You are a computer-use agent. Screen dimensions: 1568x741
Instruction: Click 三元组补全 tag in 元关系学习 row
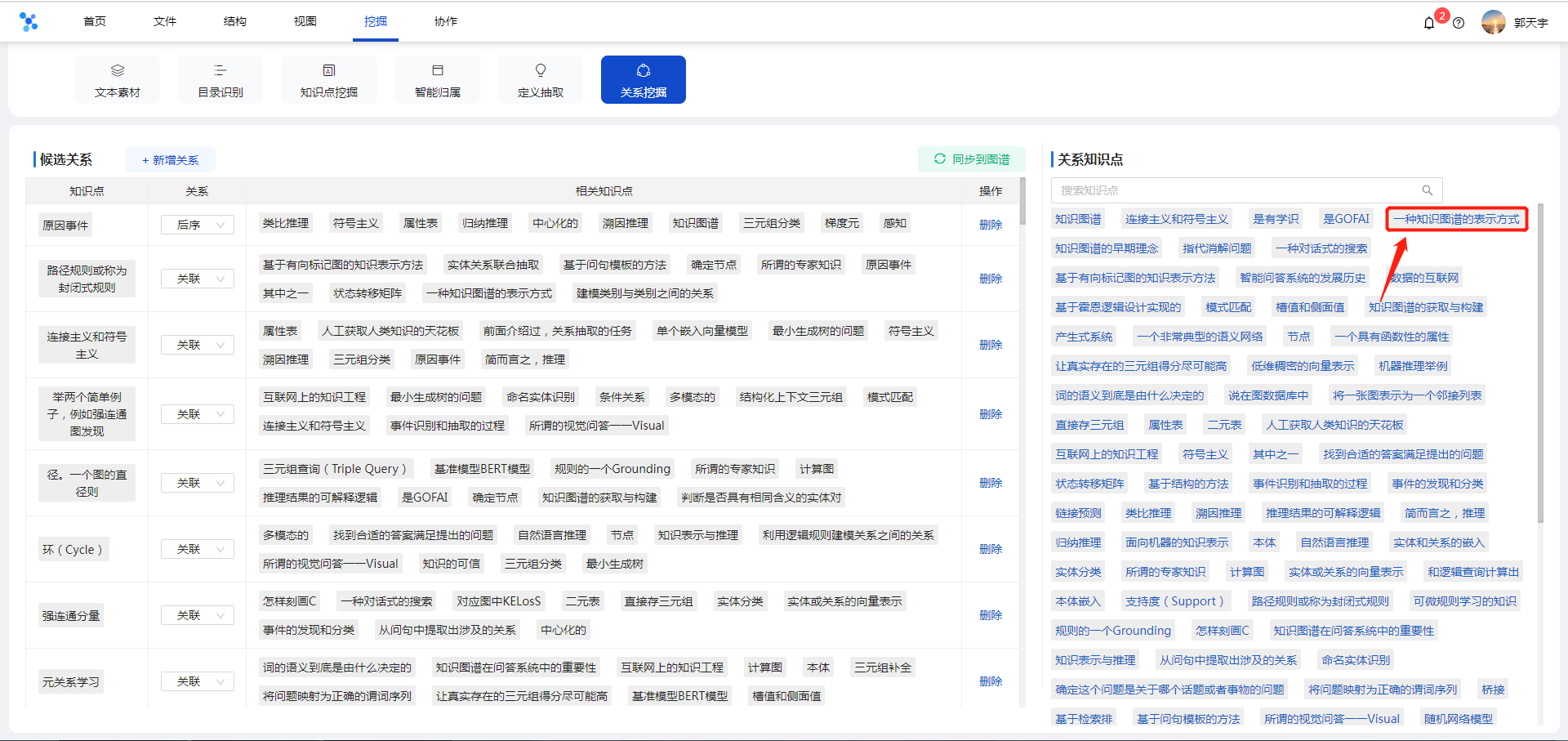coord(883,667)
